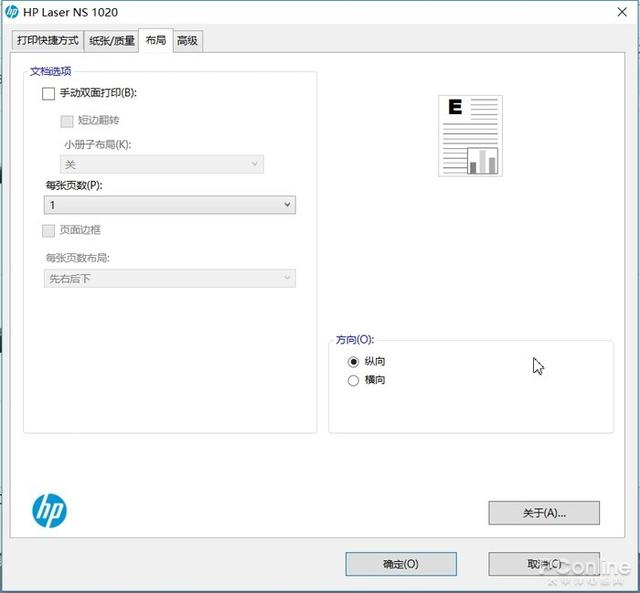640x593 pixels.
Task: Open the 小册子布局 dropdown
Action: [x=162, y=164]
